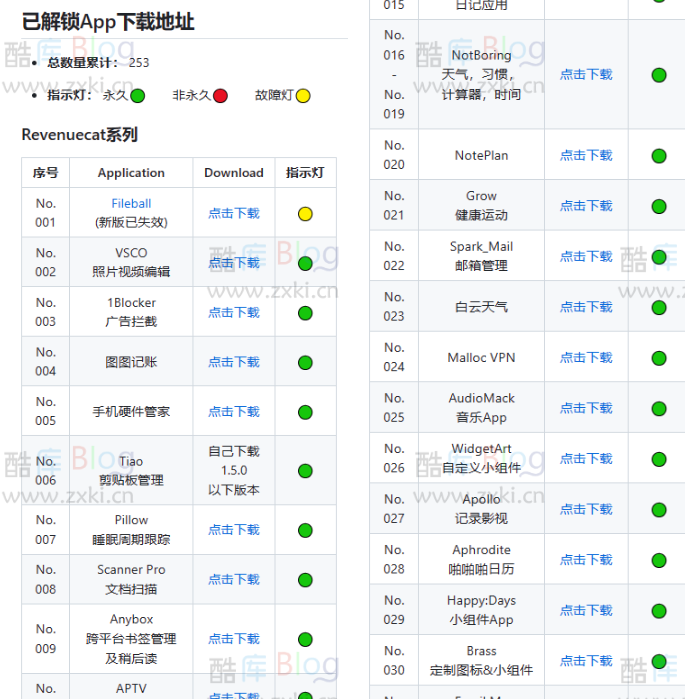Click green indicator in Grow row
Viewport: 685px width, 699px height.
[x=659, y=206]
